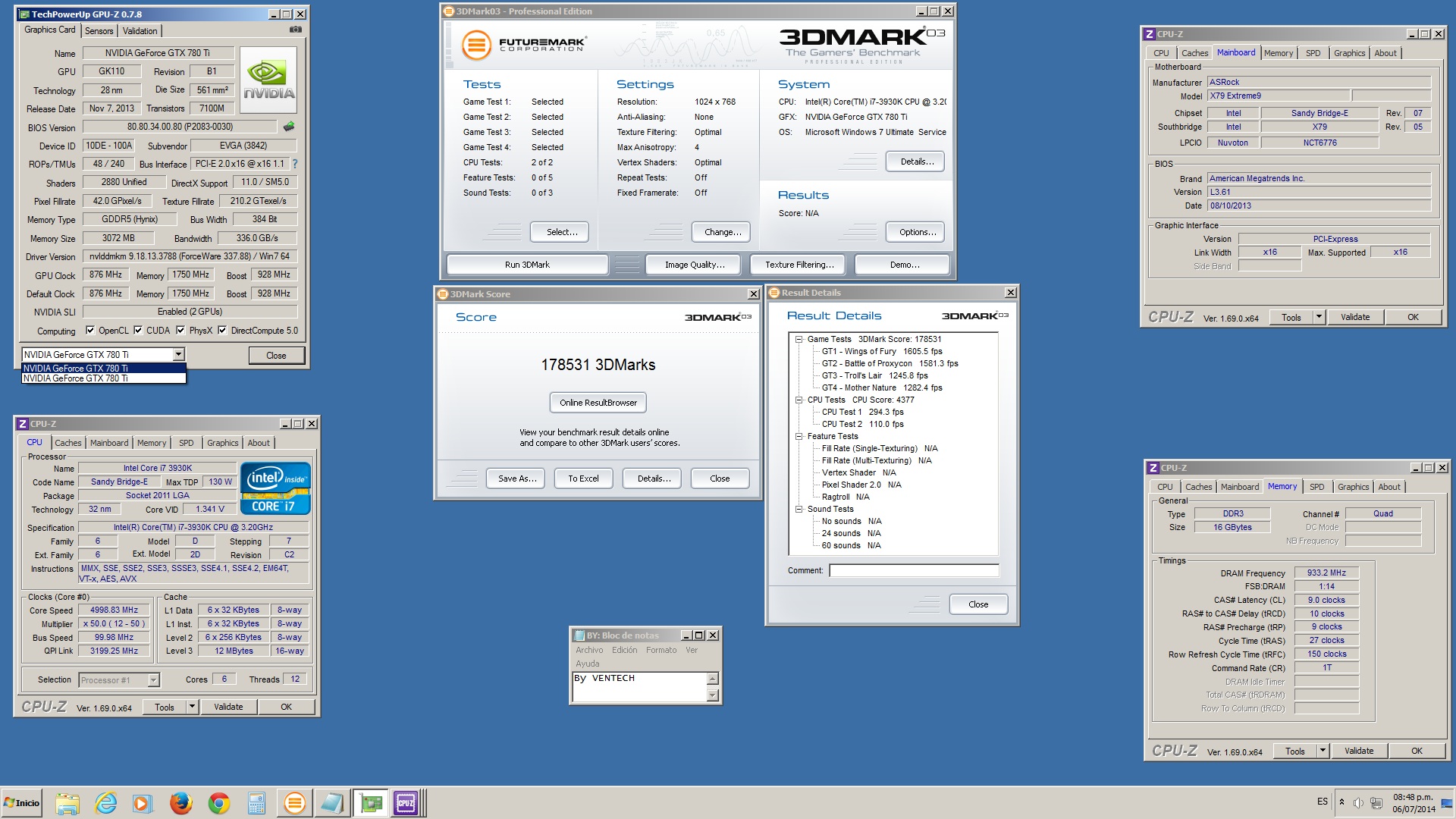Click the Texture Filtering button
The image size is (1456, 819).
pos(799,265)
